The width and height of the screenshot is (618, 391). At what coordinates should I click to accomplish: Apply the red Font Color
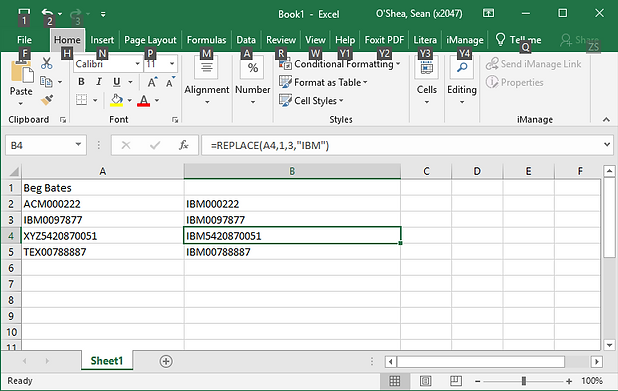144,100
